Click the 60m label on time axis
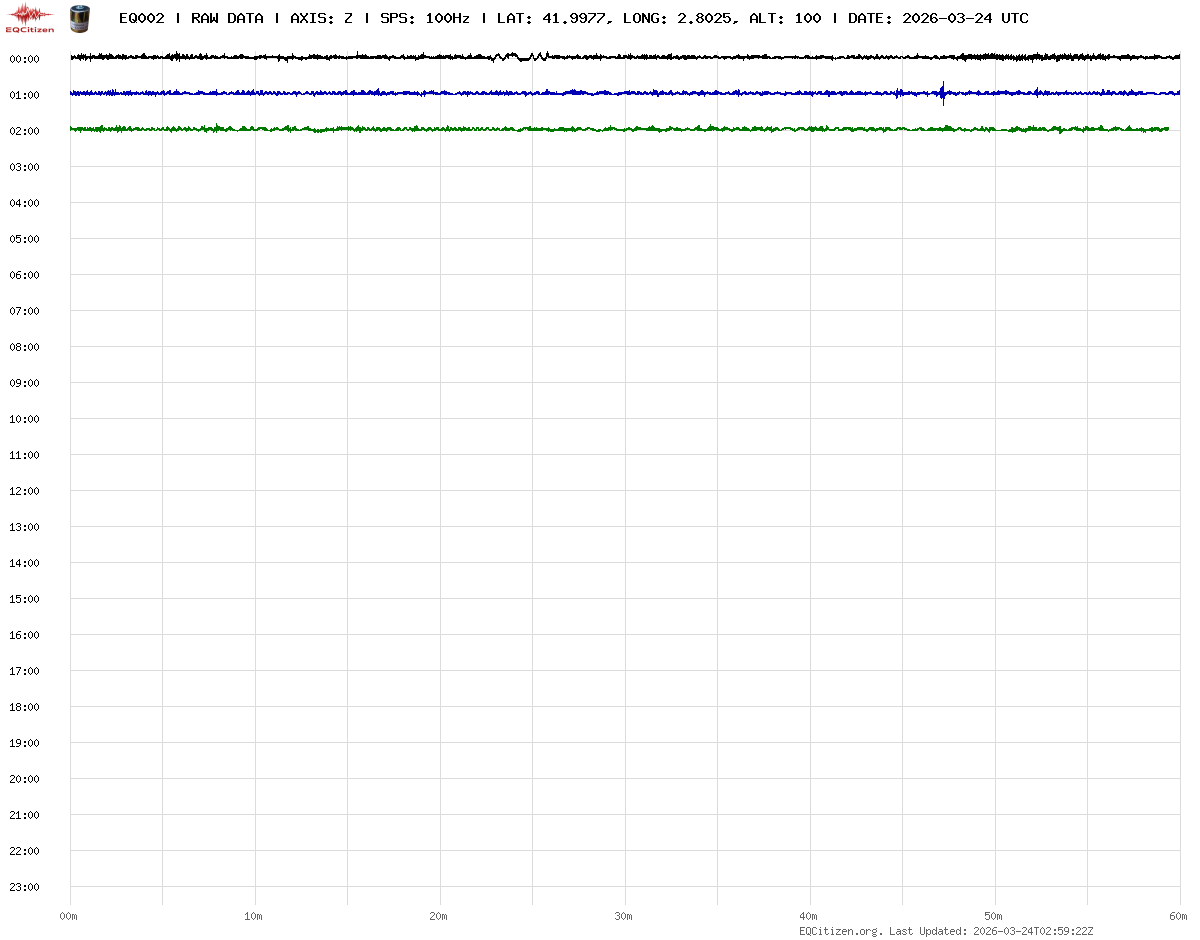 click(1179, 916)
